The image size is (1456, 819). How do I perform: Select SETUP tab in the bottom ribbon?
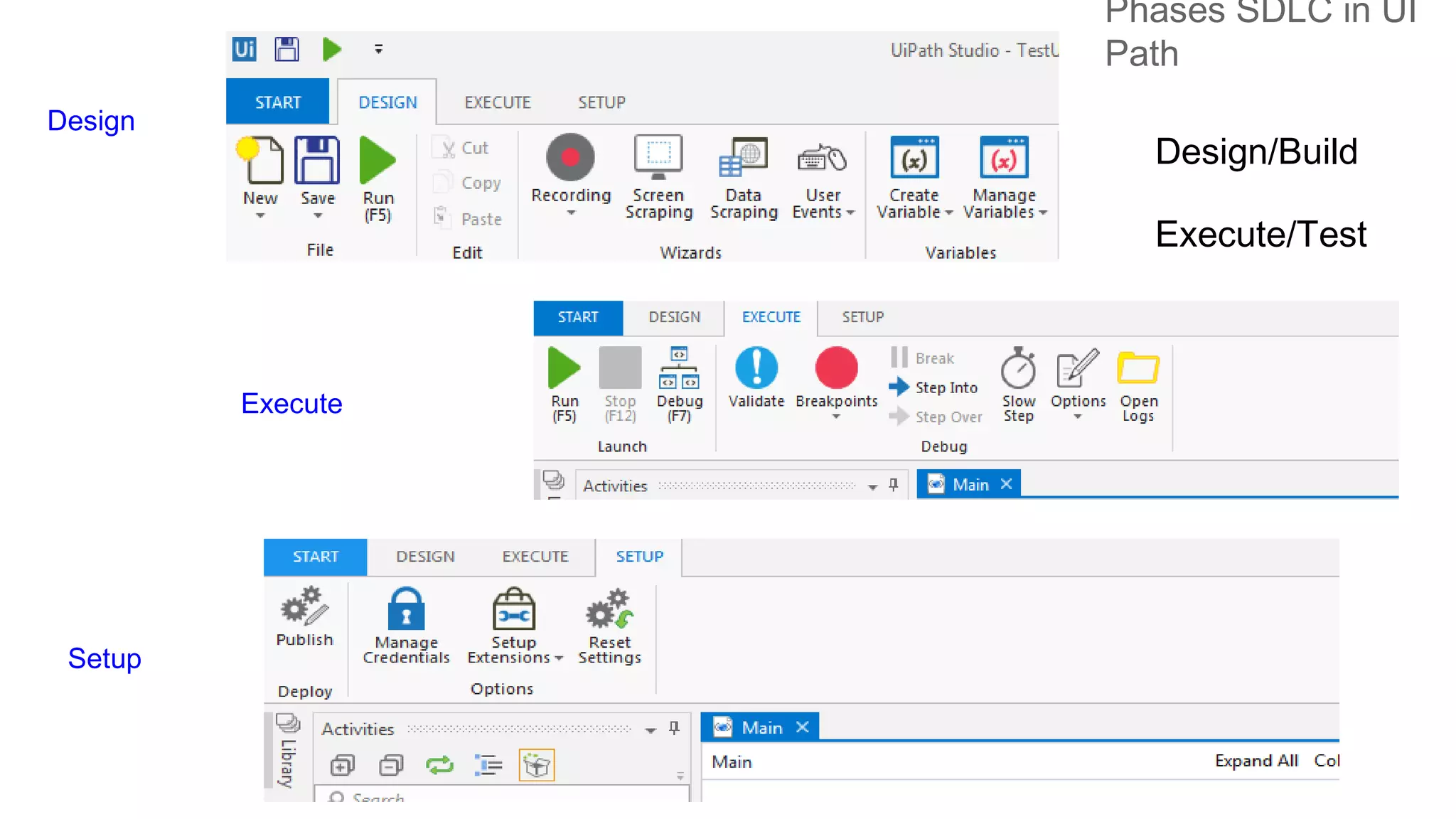pyautogui.click(x=639, y=557)
